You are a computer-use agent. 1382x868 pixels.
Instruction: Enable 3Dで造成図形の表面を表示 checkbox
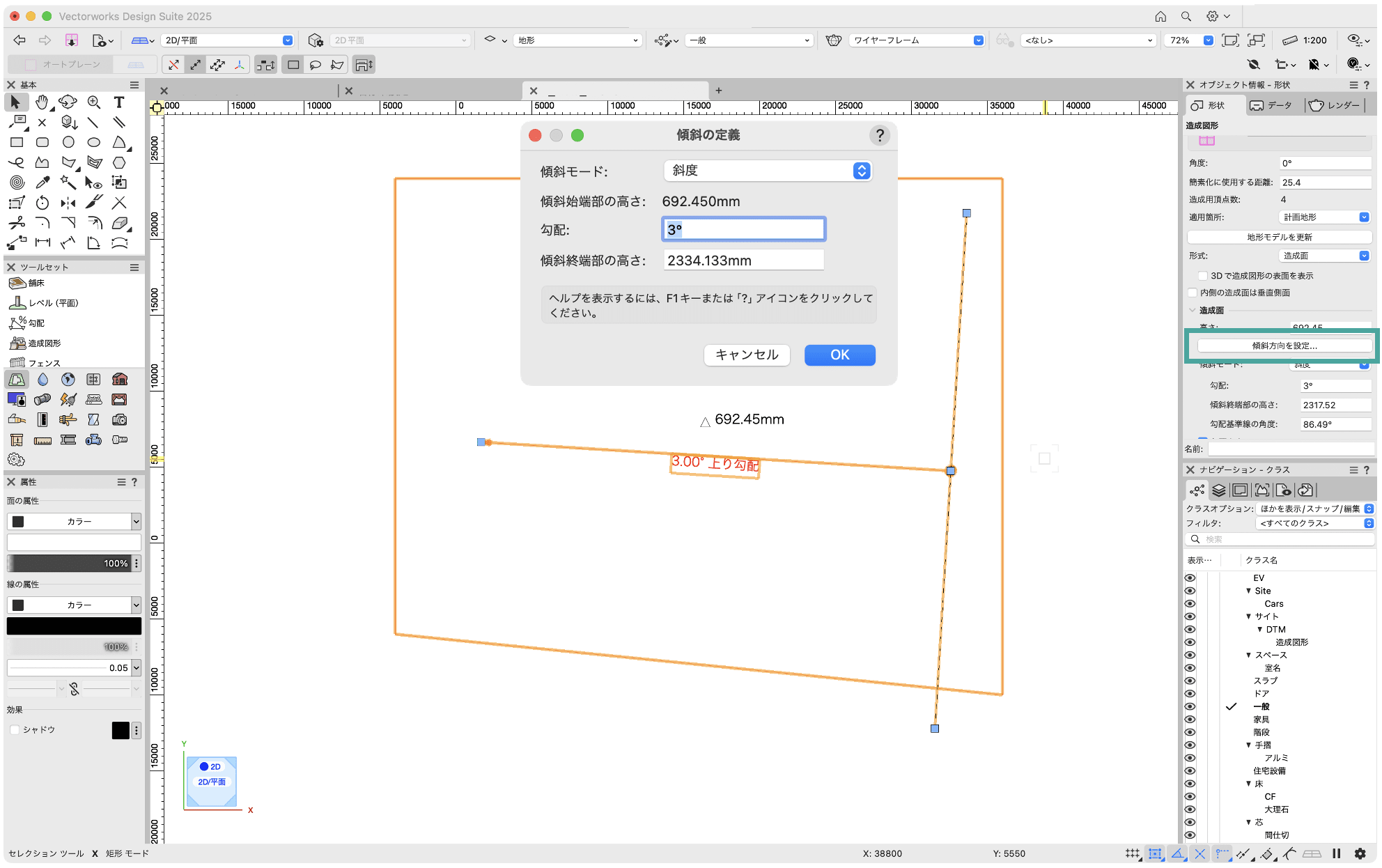coord(1202,276)
